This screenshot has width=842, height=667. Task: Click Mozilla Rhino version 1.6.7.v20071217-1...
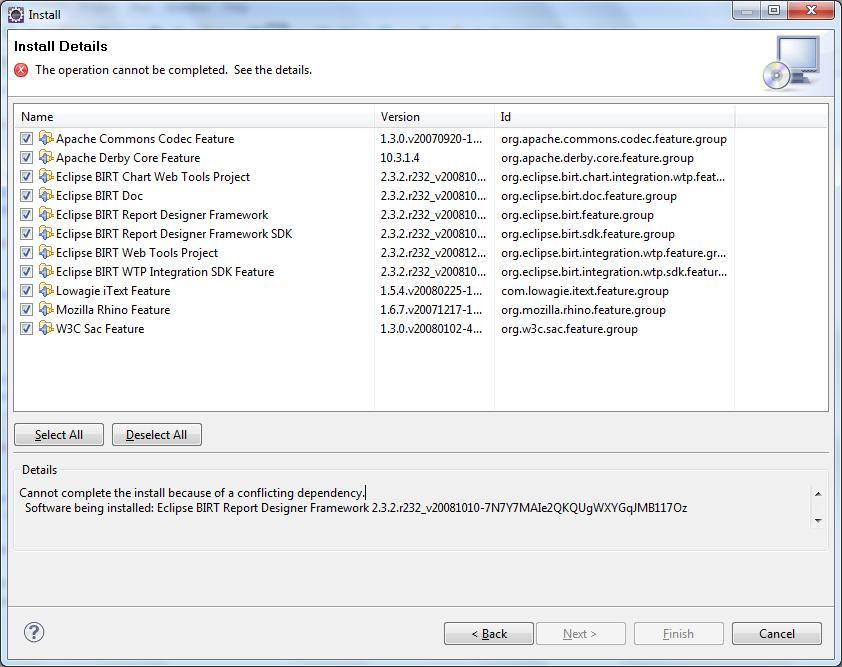431,310
